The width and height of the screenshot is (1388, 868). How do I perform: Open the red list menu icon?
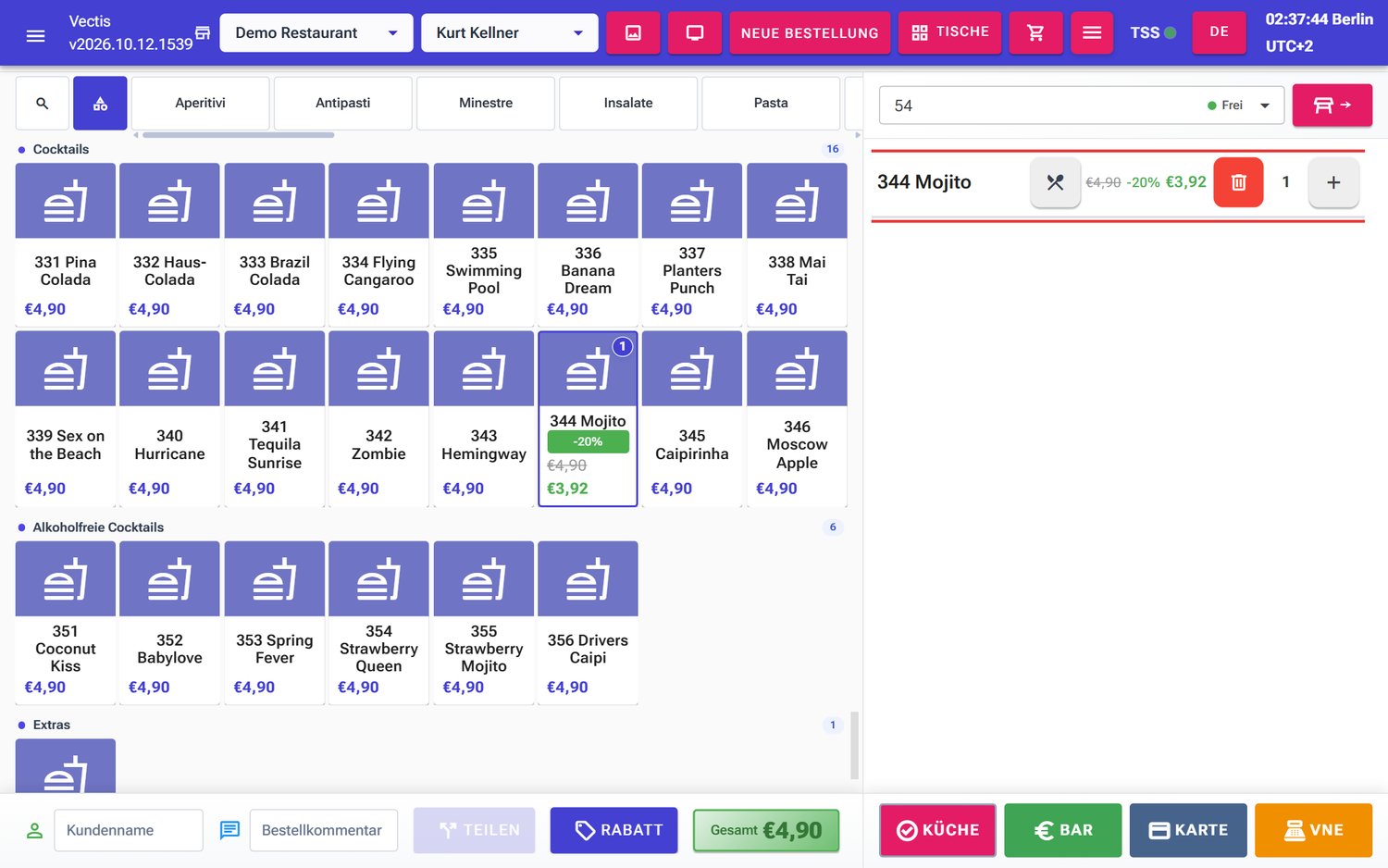(1092, 32)
